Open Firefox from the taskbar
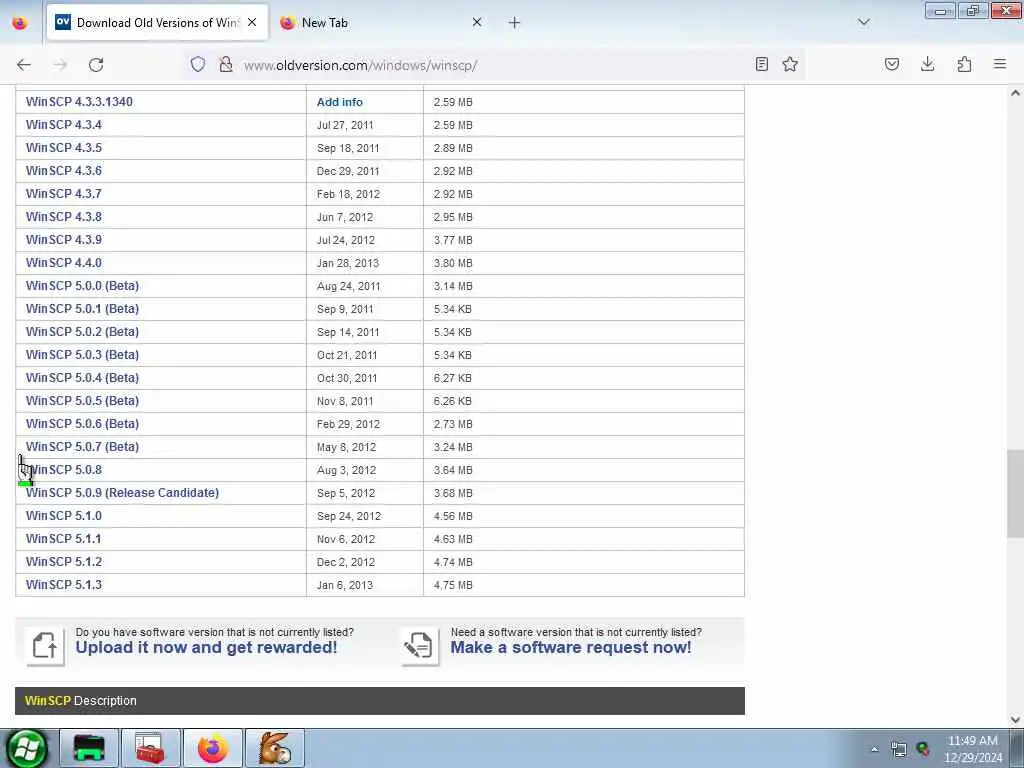Viewport: 1024px width, 768px height. pyautogui.click(x=213, y=748)
